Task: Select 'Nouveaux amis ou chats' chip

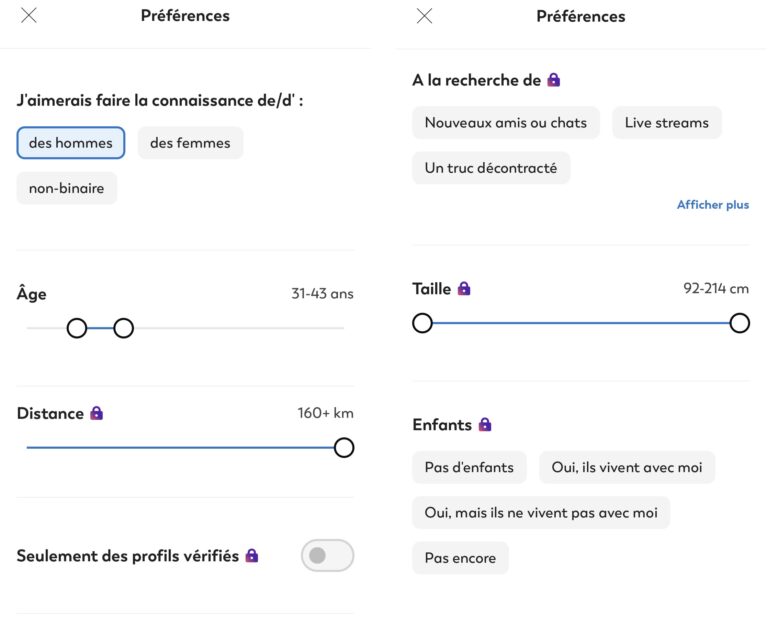Action: (506, 122)
